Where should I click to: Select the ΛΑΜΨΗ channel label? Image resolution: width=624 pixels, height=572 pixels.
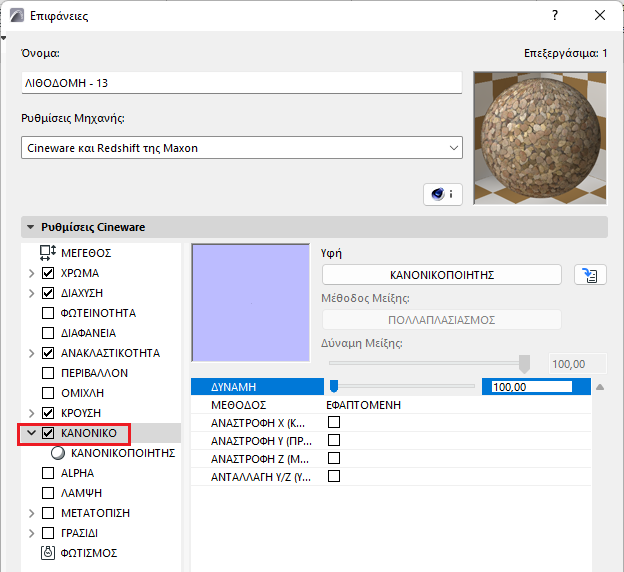point(81,493)
